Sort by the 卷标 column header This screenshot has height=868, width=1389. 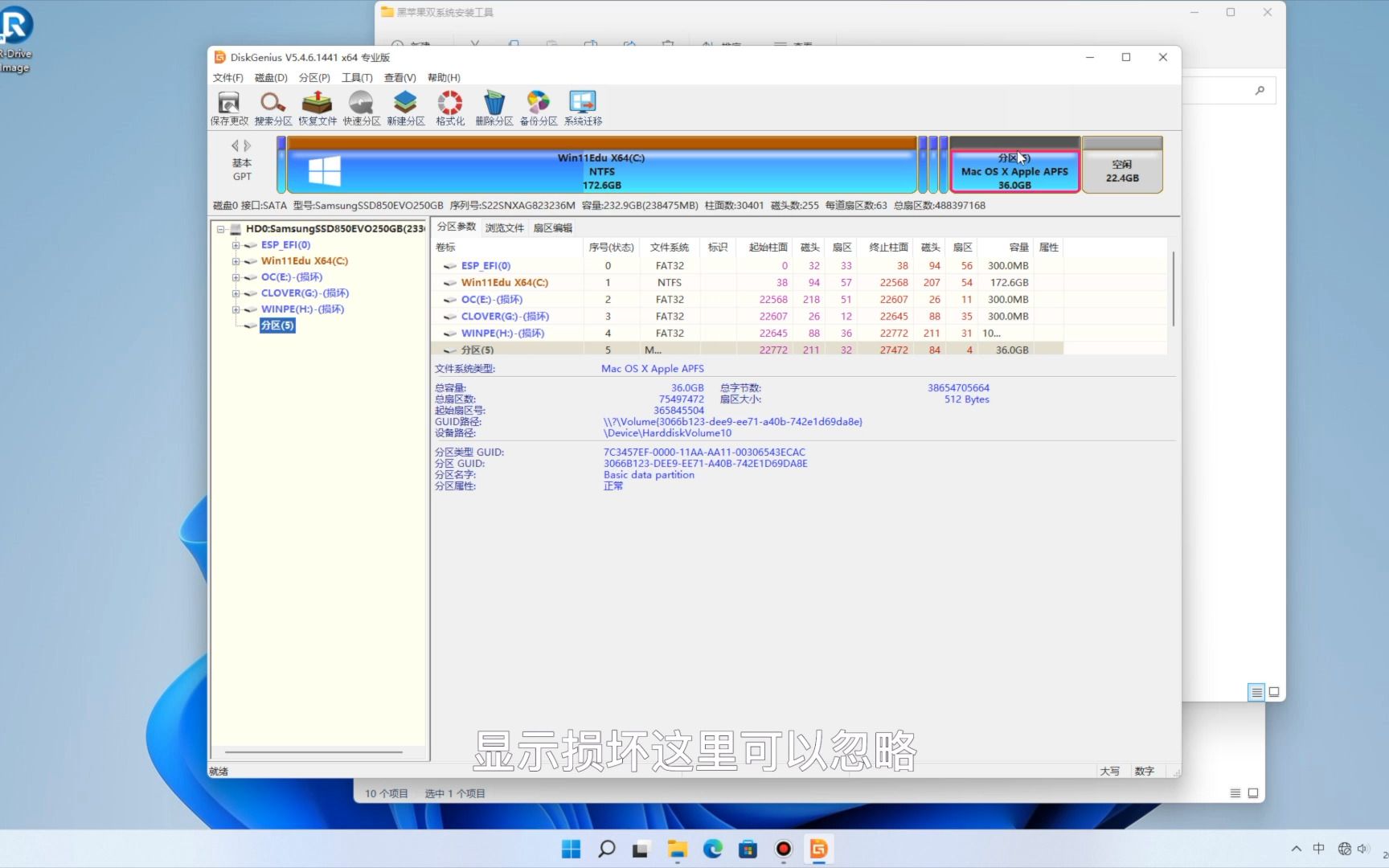pyautogui.click(x=507, y=248)
